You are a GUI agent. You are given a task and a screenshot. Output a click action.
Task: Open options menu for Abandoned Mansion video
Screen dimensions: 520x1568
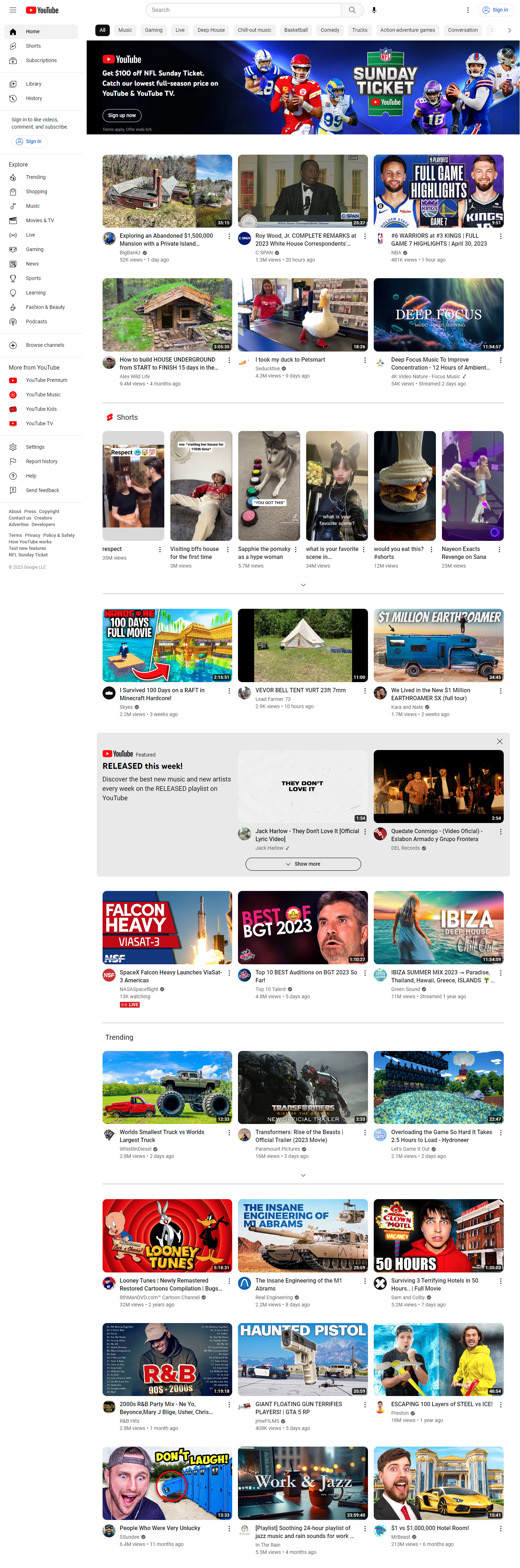(229, 236)
